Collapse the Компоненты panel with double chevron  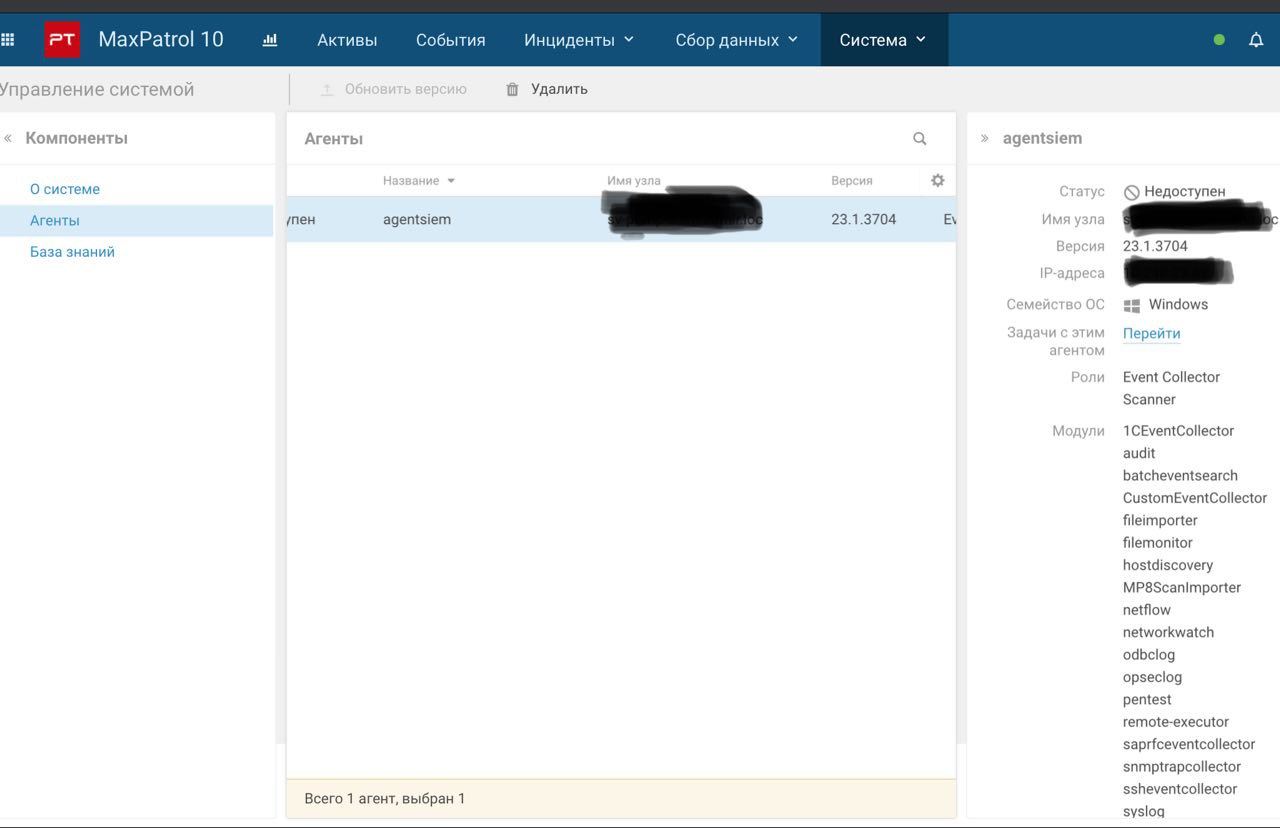(8, 138)
